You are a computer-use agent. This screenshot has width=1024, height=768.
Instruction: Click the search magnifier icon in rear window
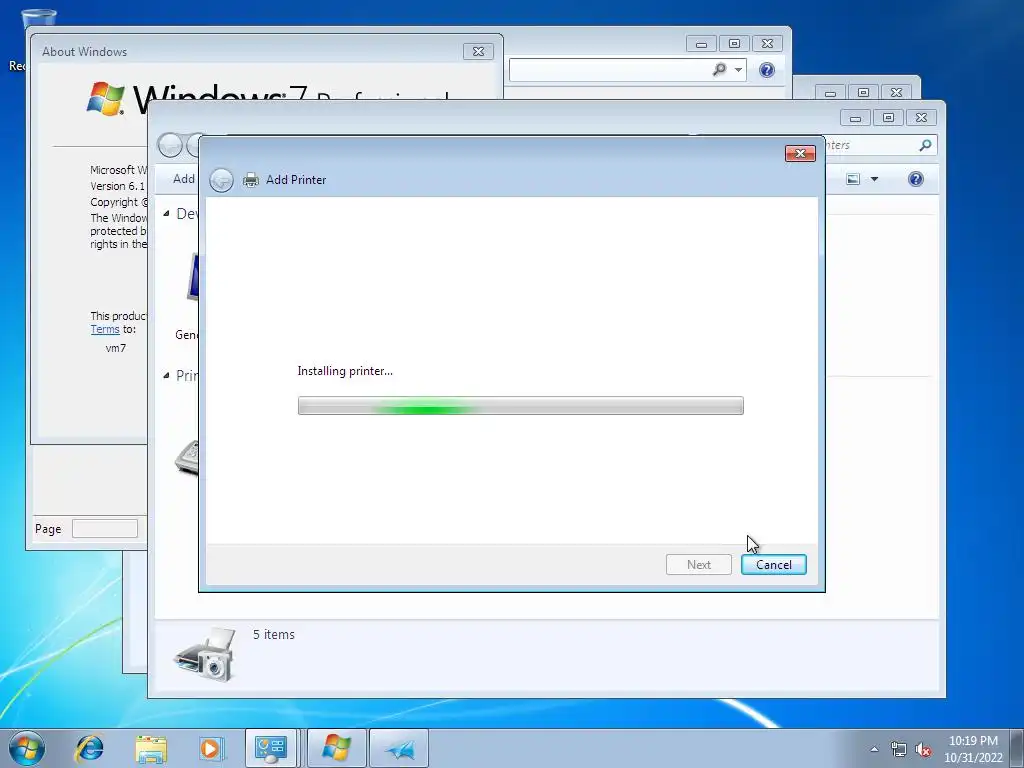click(719, 69)
